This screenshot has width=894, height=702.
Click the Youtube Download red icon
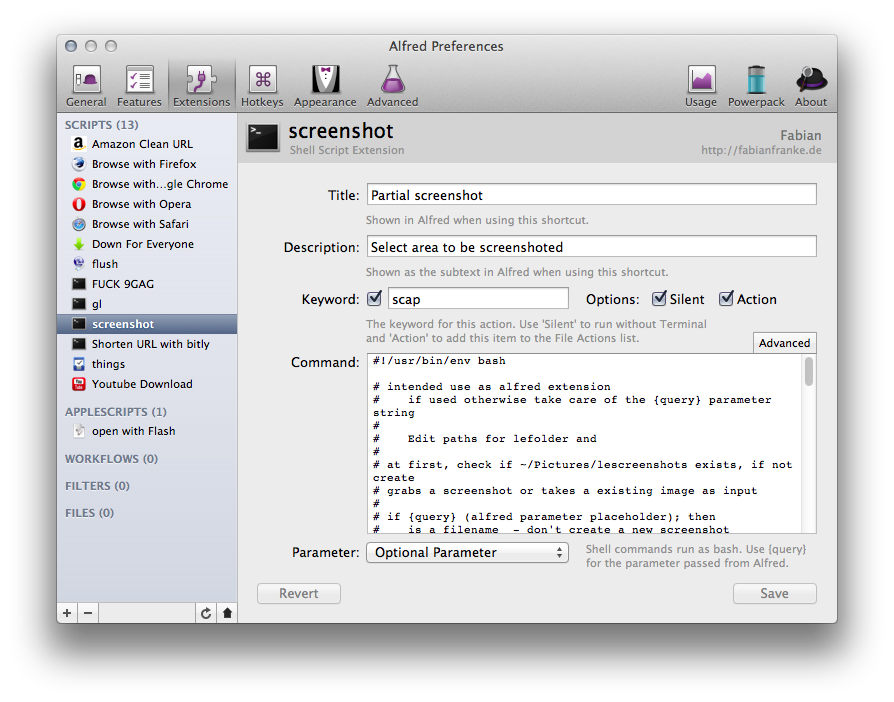coord(79,384)
